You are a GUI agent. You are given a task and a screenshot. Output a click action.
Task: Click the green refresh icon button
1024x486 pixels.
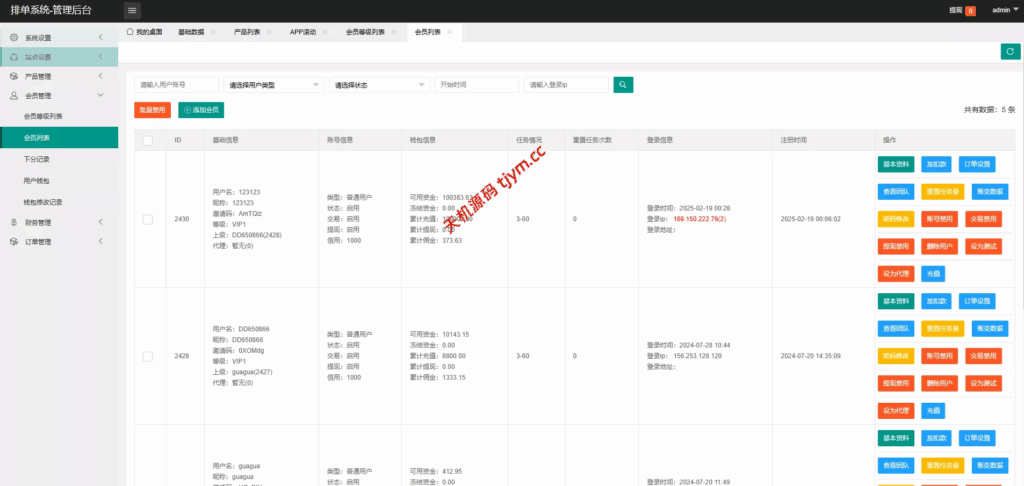pyautogui.click(x=1009, y=51)
